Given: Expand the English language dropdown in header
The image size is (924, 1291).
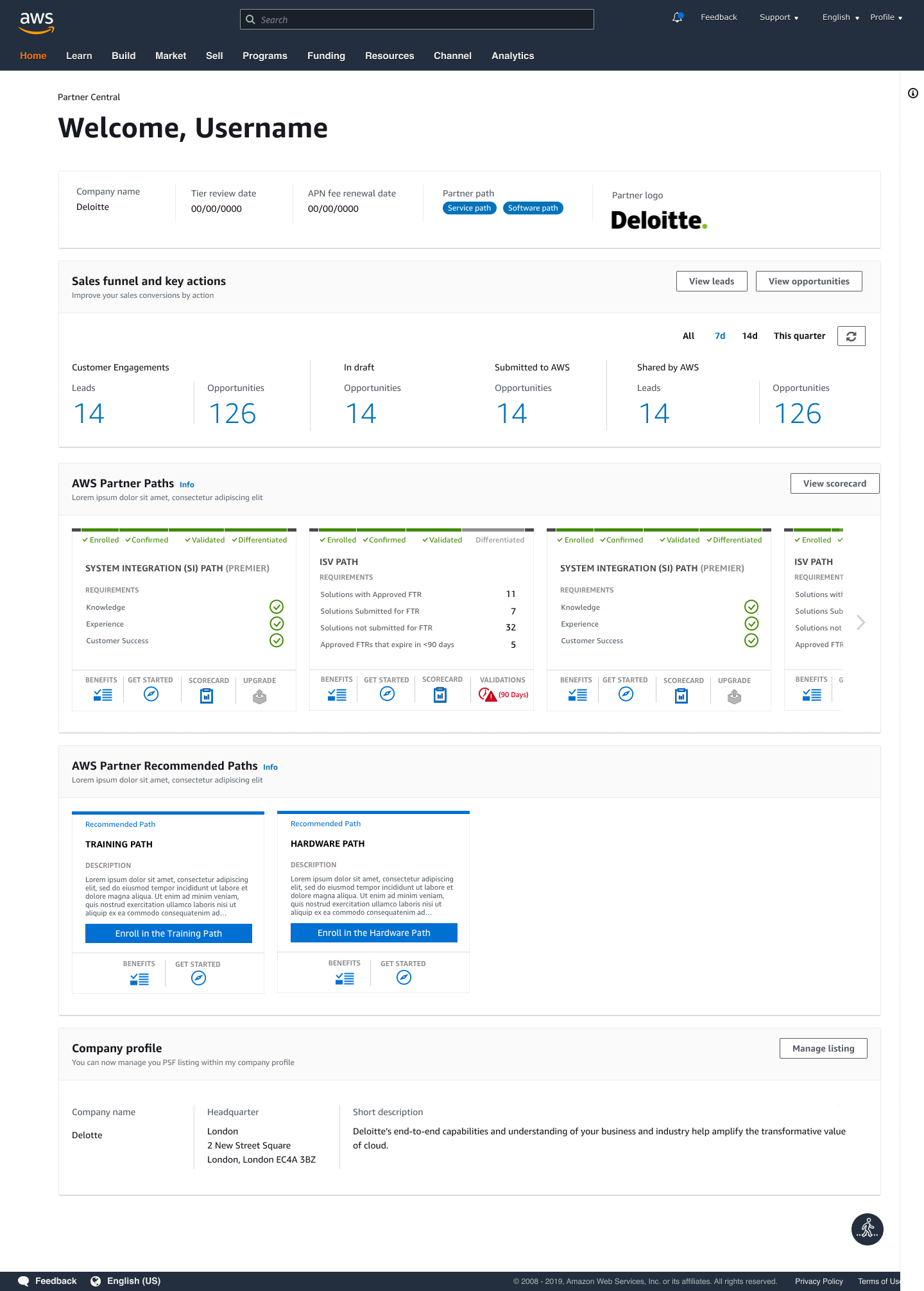Looking at the screenshot, I should click(x=841, y=17).
